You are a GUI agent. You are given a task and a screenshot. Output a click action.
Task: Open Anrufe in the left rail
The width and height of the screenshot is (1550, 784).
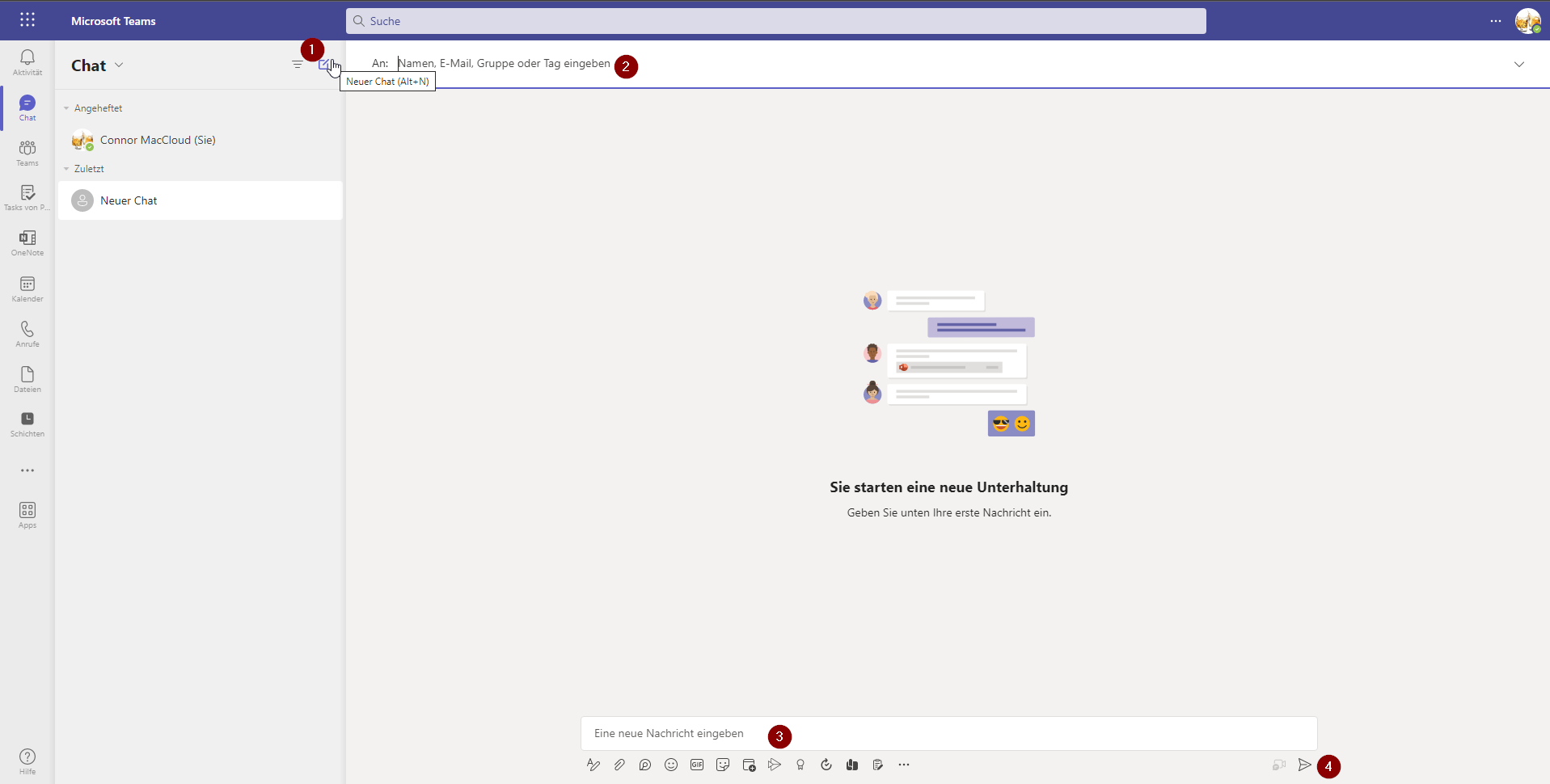pyautogui.click(x=27, y=333)
